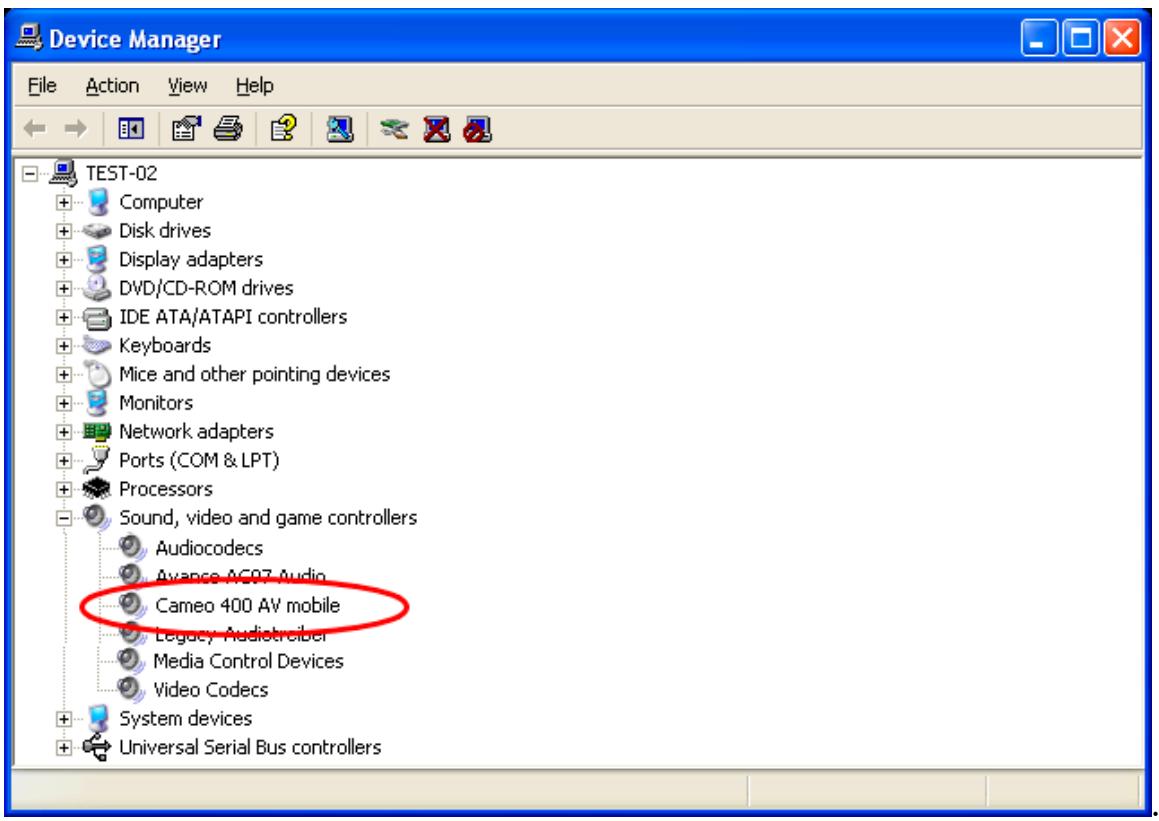Click the DVD/CD-ROM drives disc icon
The width and height of the screenshot is (1159, 821).
tap(97, 287)
